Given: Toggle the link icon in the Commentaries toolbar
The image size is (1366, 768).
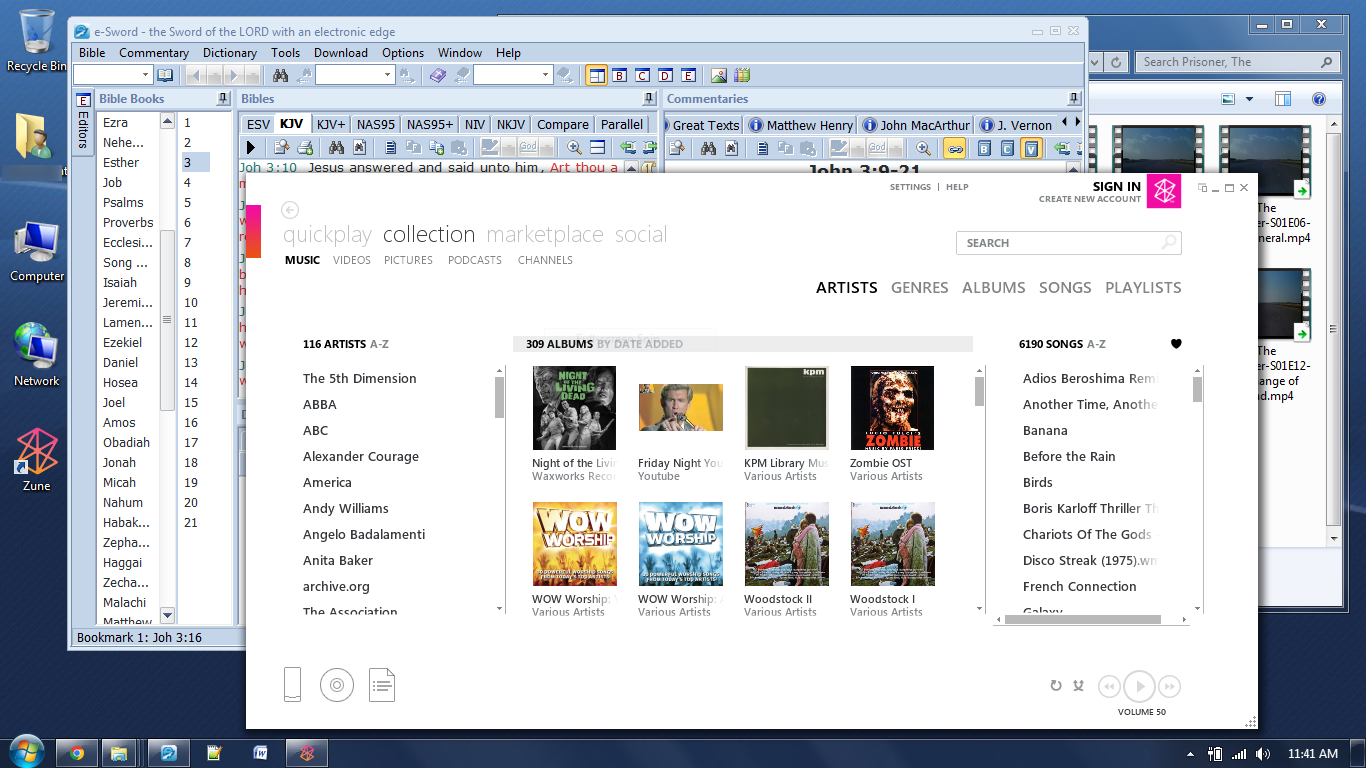Looking at the screenshot, I should coord(955,148).
